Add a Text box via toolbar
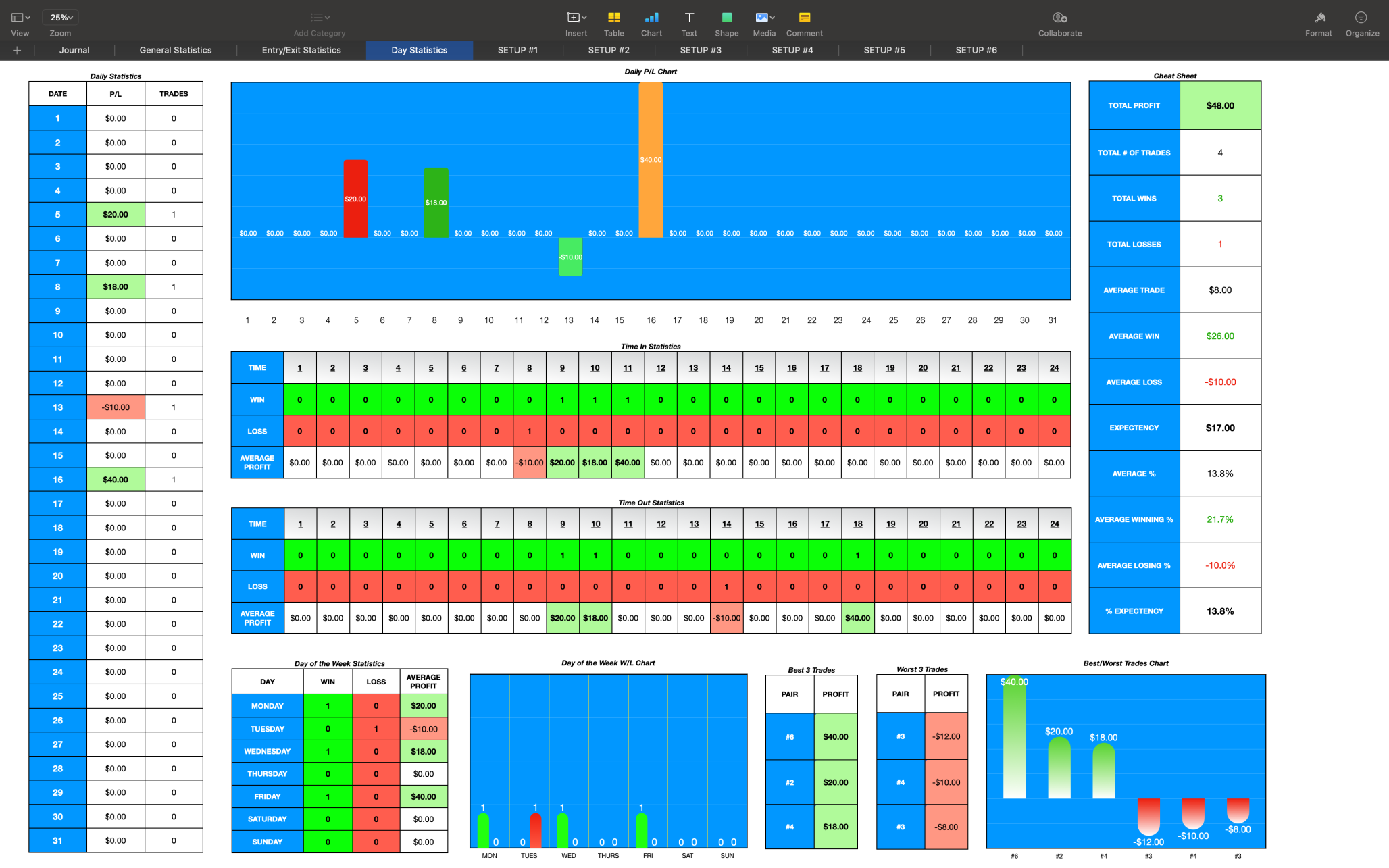 (x=689, y=18)
